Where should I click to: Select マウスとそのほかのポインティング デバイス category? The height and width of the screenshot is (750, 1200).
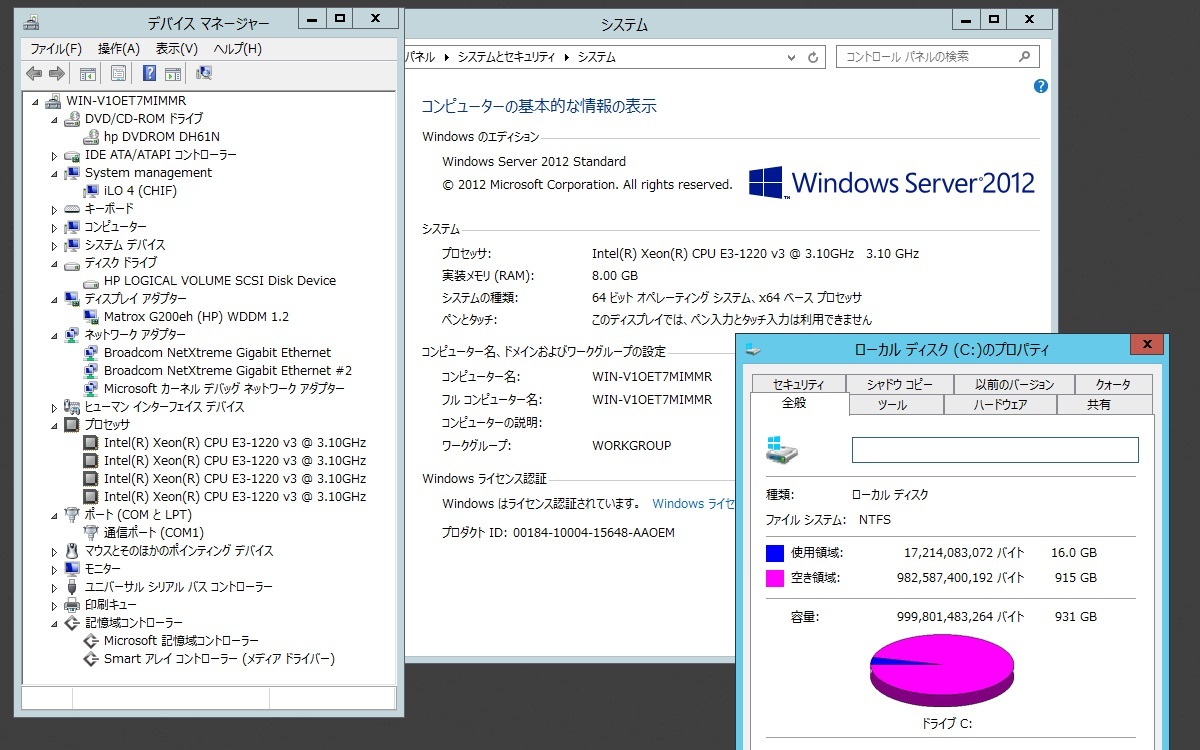178,551
